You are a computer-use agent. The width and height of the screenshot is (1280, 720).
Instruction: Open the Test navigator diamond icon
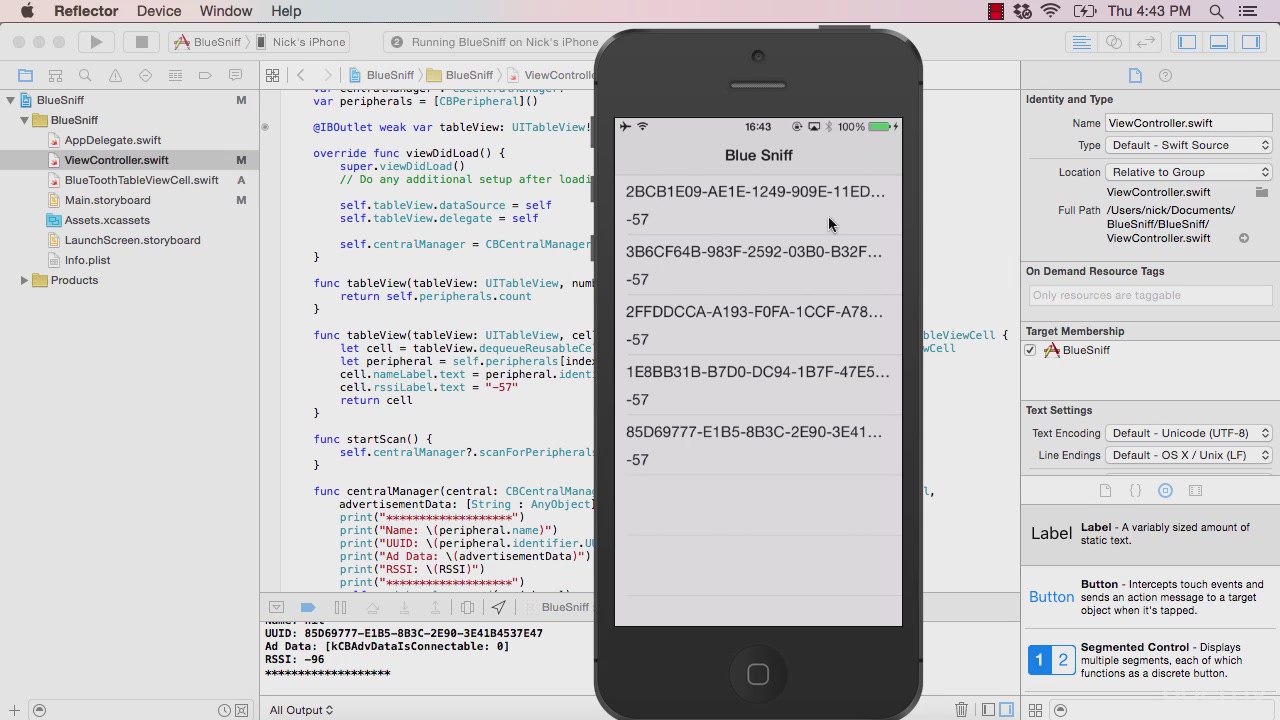[145, 75]
